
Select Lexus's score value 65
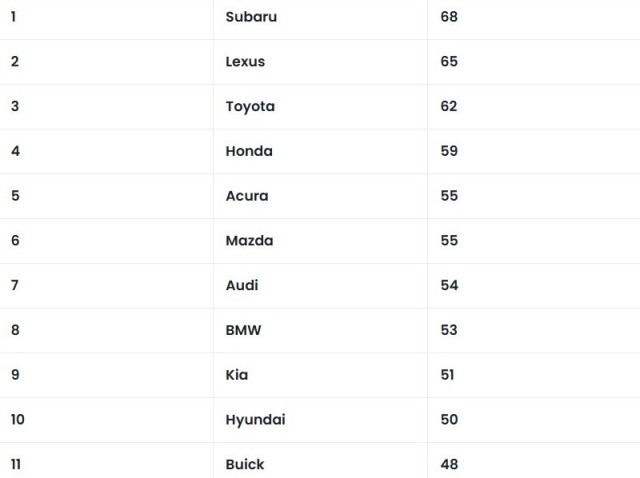pos(449,62)
